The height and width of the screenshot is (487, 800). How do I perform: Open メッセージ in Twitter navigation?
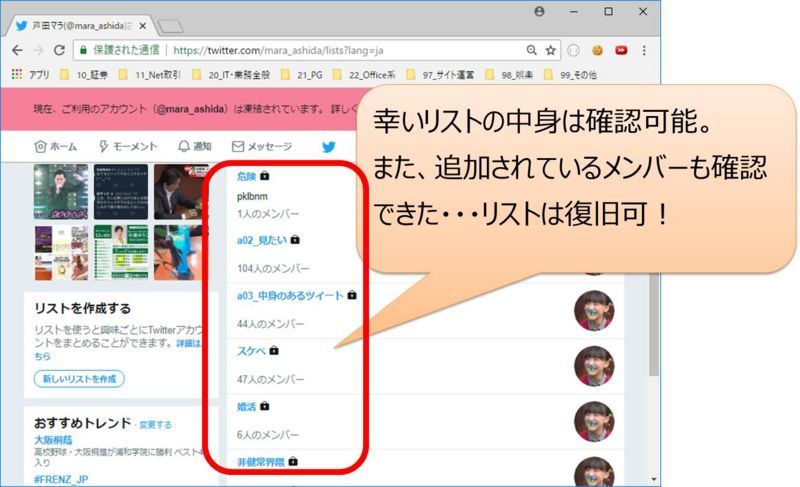pos(262,147)
